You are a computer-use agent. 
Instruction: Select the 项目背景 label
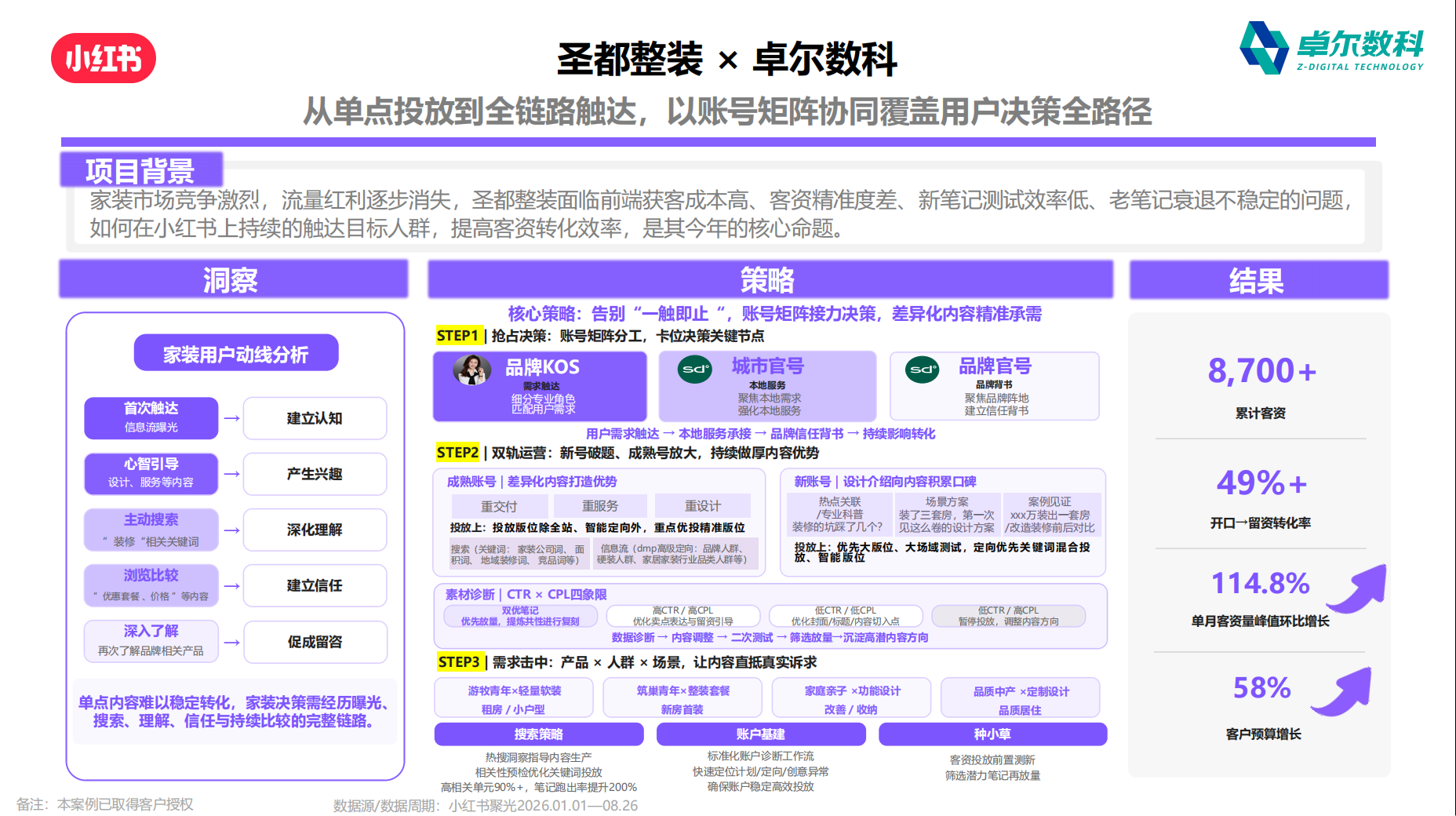(x=141, y=169)
